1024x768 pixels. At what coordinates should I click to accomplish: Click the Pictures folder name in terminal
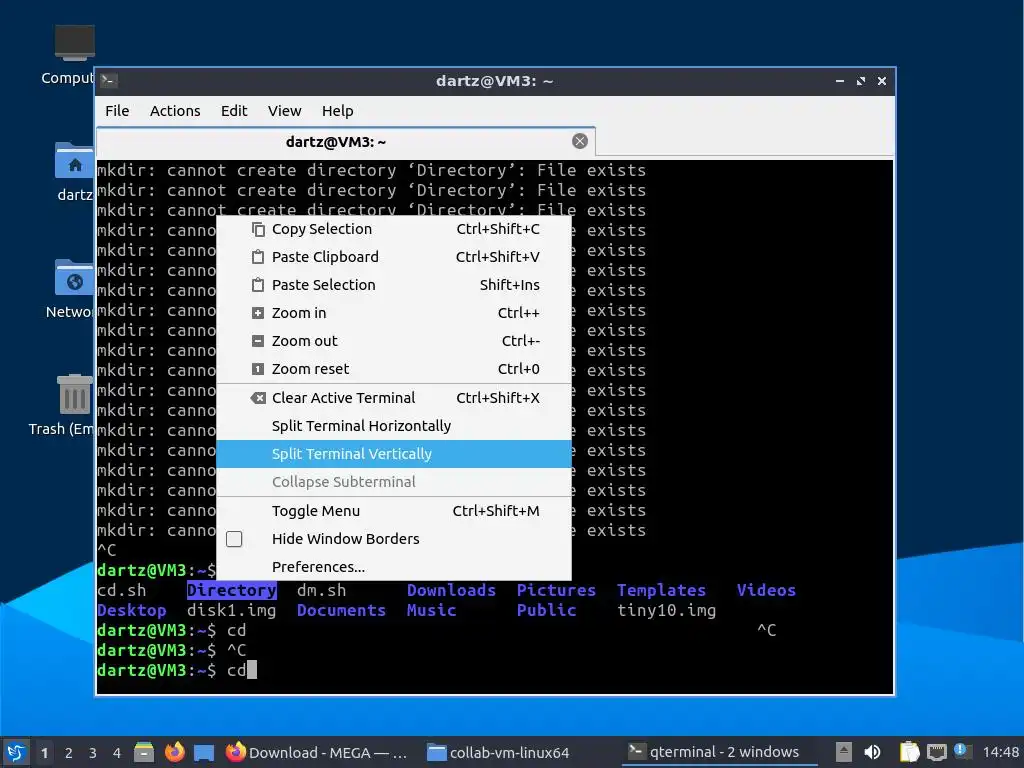(556, 590)
